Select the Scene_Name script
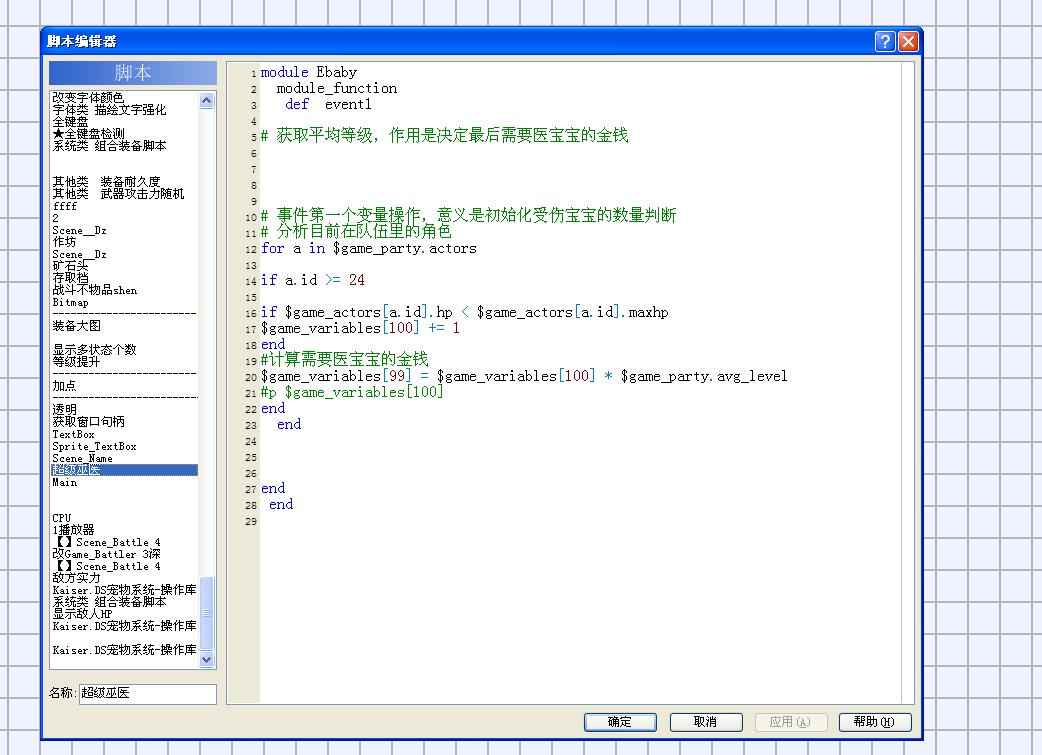 [x=82, y=459]
